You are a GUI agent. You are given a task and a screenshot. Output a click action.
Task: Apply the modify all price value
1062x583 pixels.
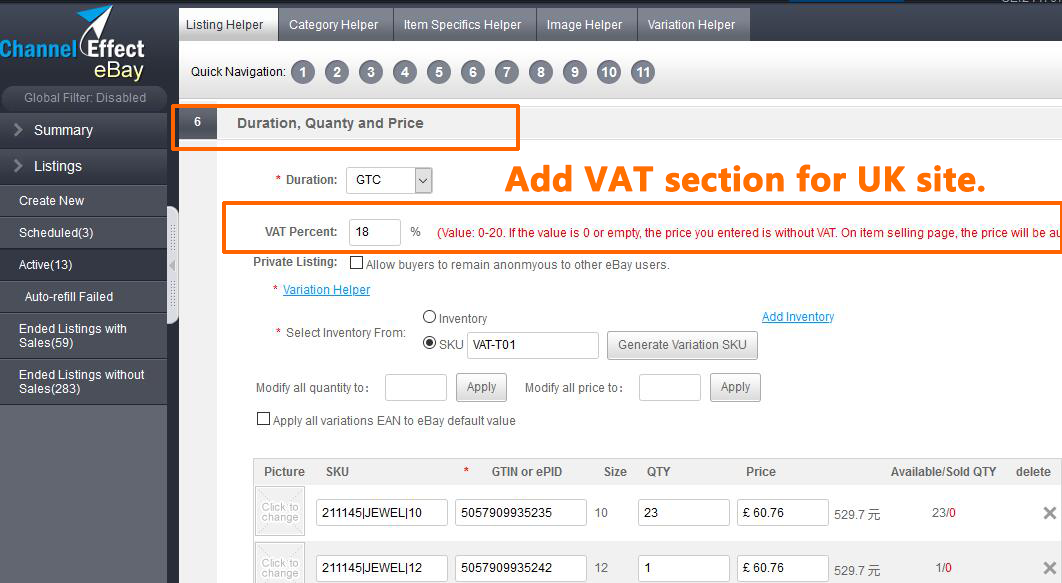pos(736,387)
